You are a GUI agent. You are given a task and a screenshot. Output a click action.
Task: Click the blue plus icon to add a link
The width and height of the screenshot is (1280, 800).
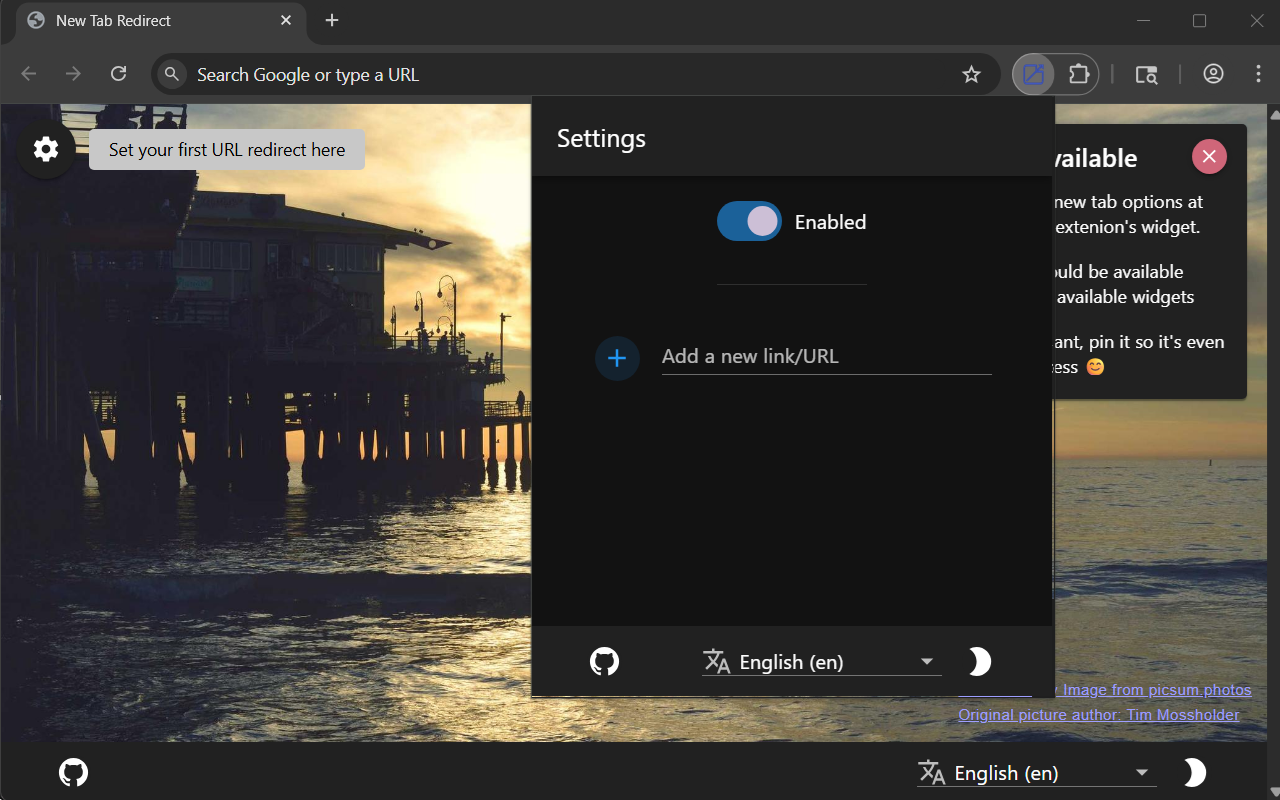tap(617, 358)
